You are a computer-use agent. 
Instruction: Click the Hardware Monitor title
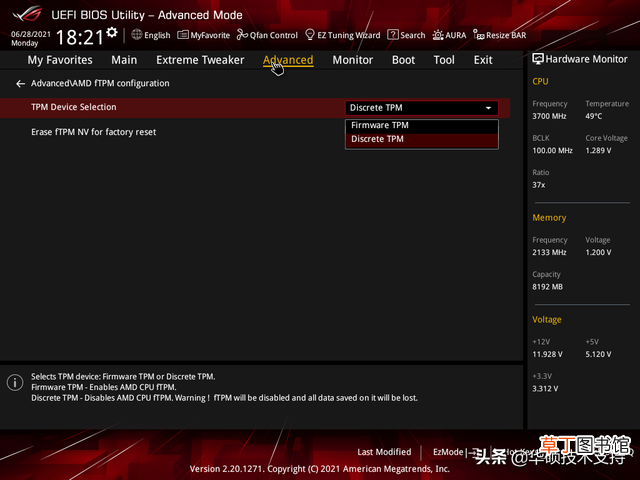coord(586,59)
